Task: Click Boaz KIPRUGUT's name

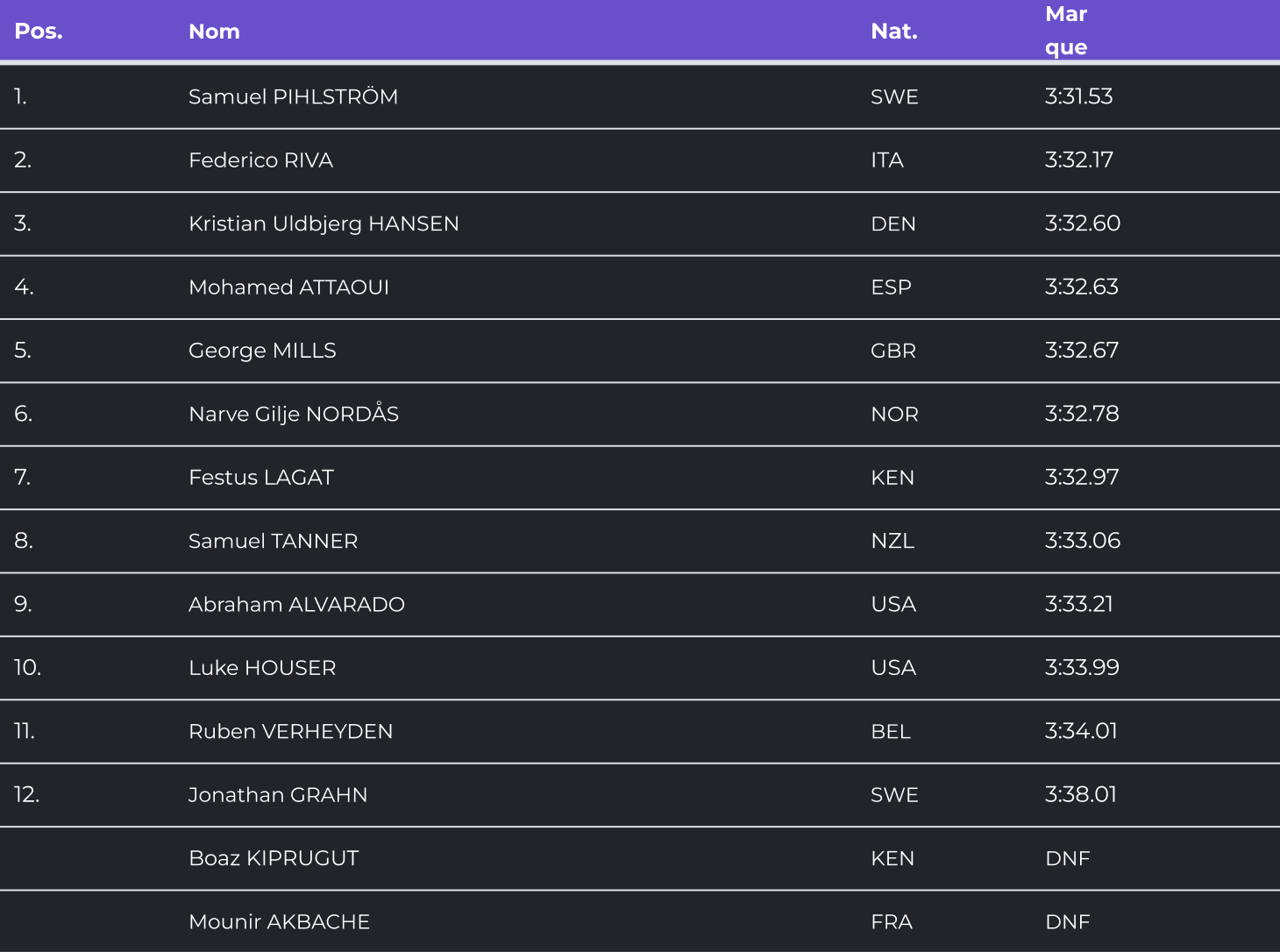Action: click(274, 858)
